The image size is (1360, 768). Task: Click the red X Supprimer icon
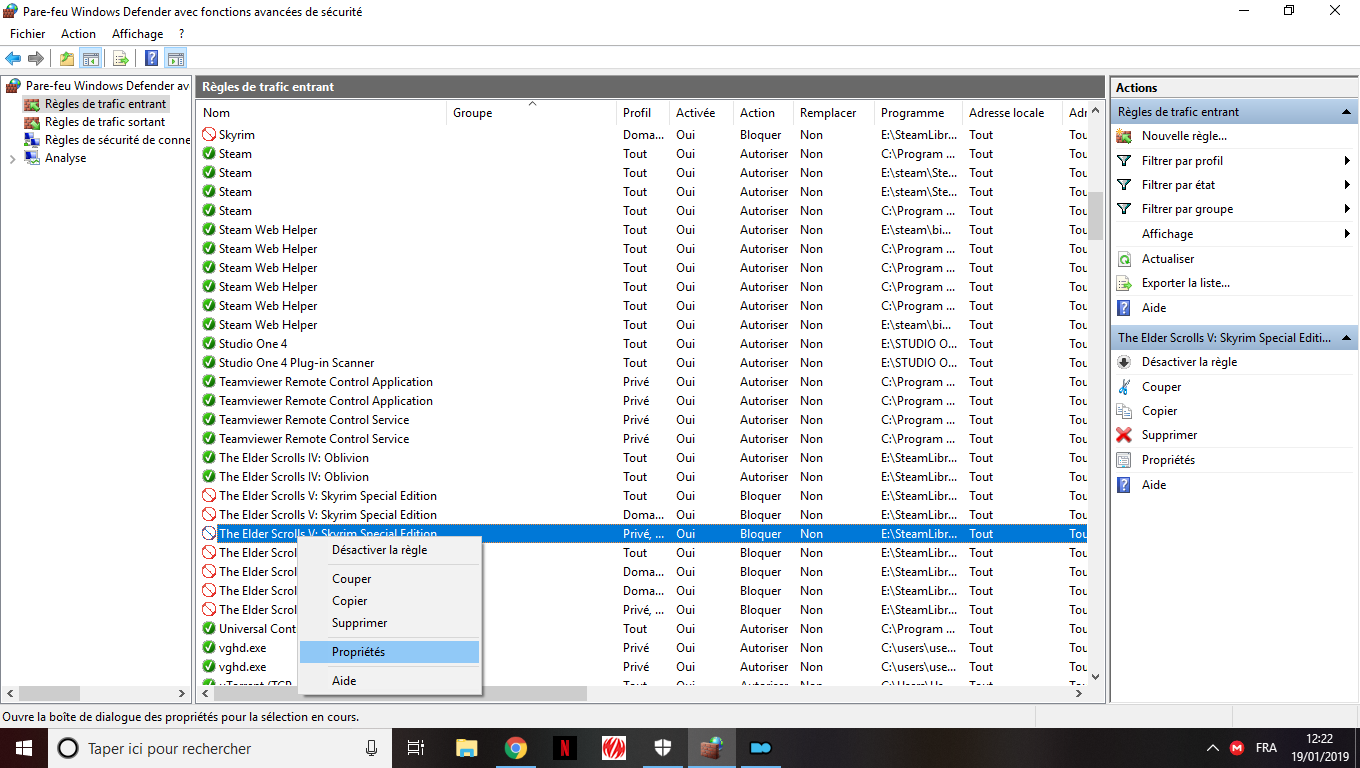[1124, 435]
